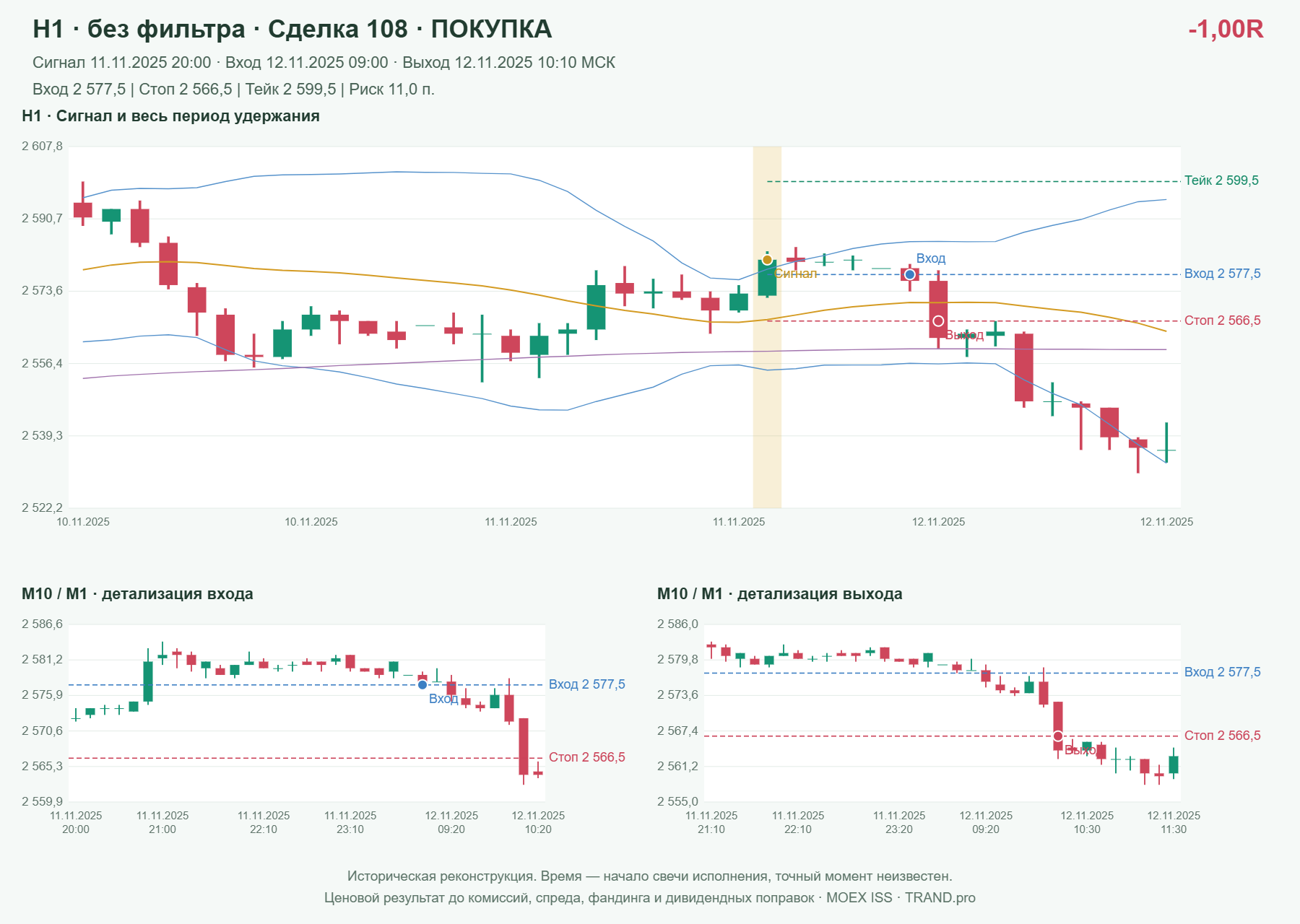The image size is (1300, 924).
Task: Click the 'Историческая реконструкция' footer note
Action: pyautogui.click(x=650, y=876)
